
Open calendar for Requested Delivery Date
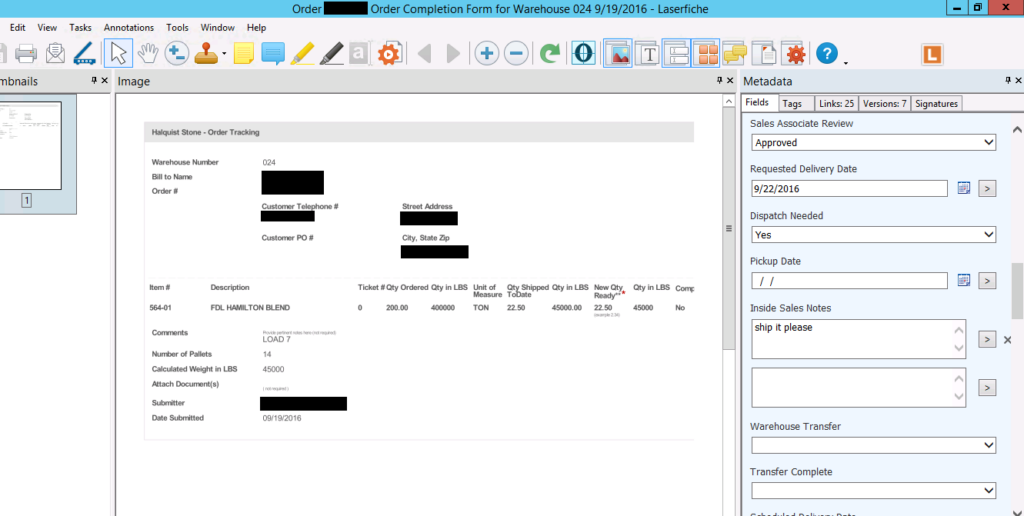coord(964,189)
